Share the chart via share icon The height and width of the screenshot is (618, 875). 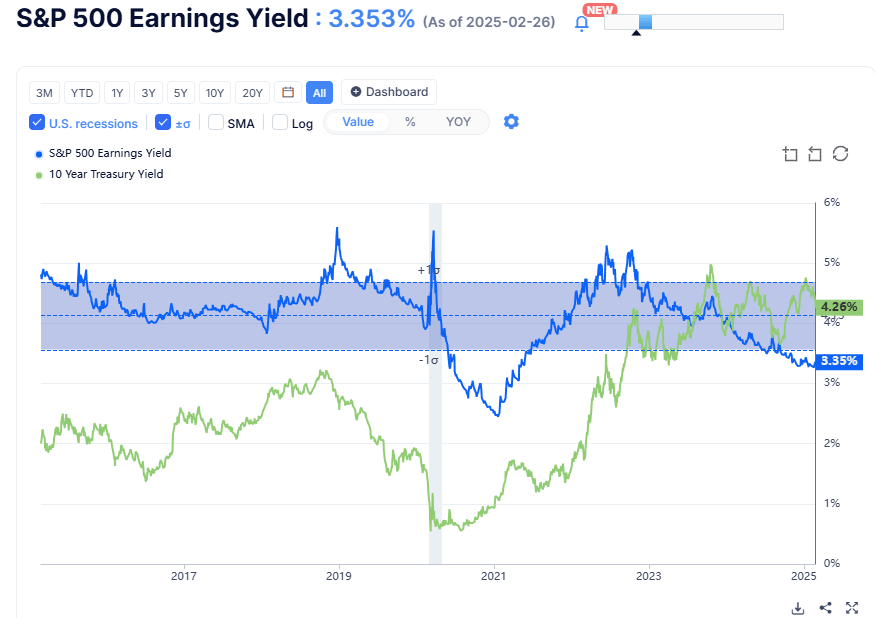coord(825,607)
